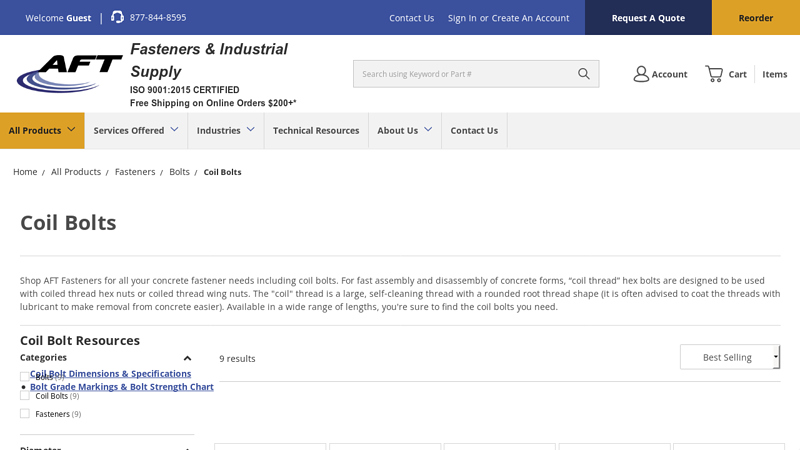This screenshot has height=450, width=800.
Task: Open the shopping cart icon
Action: pyautogui.click(x=714, y=74)
